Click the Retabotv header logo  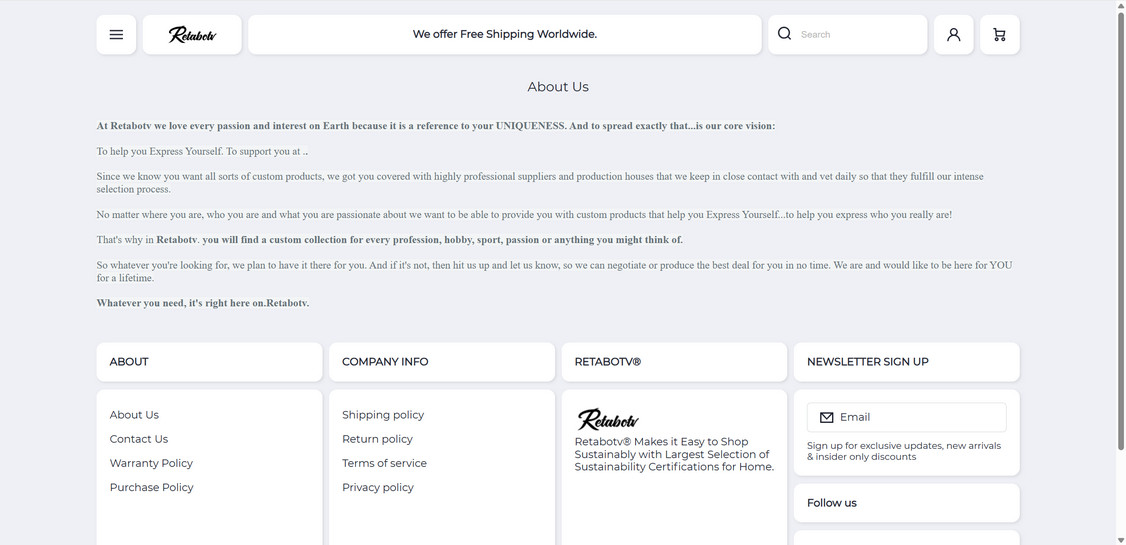(x=192, y=35)
